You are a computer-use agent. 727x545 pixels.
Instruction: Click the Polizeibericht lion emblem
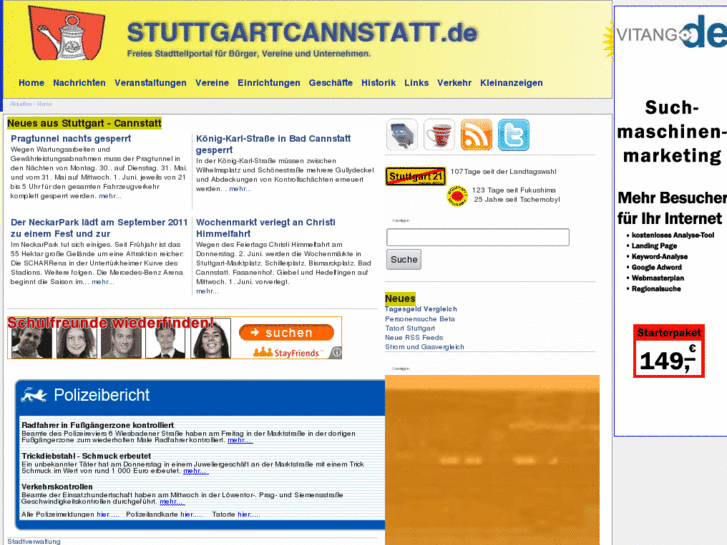coord(34,395)
